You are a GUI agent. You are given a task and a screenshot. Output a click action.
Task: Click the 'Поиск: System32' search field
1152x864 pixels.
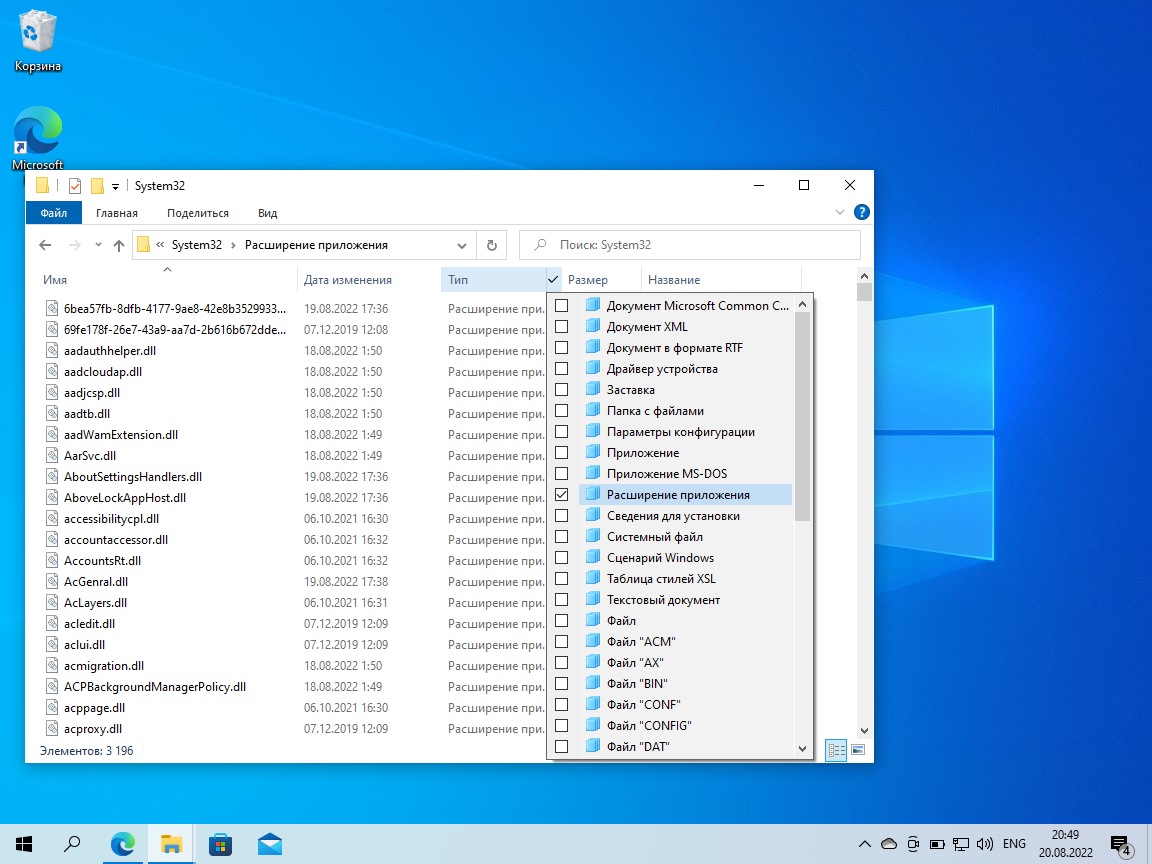(x=690, y=245)
